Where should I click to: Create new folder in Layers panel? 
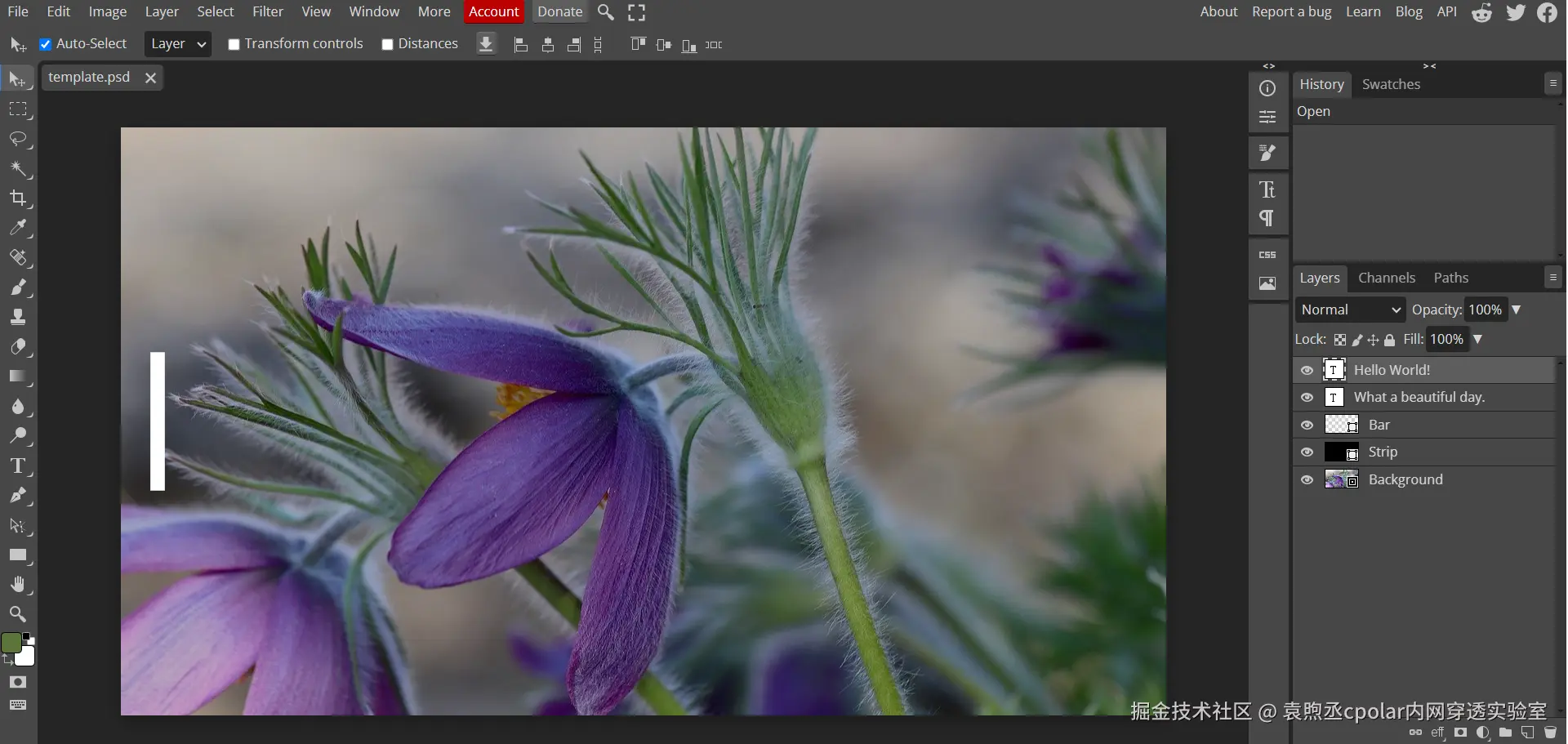pyautogui.click(x=1505, y=733)
